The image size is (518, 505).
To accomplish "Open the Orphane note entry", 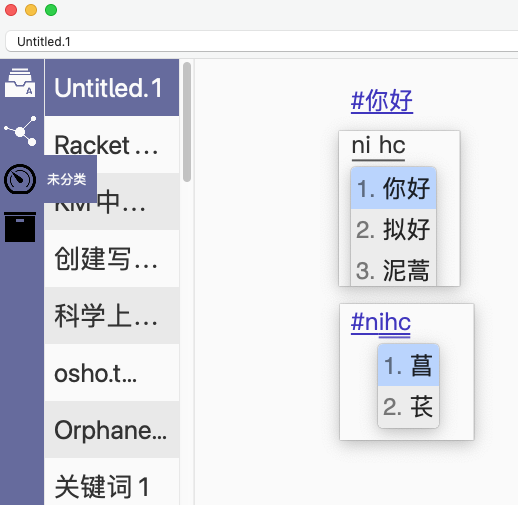I will [112, 429].
